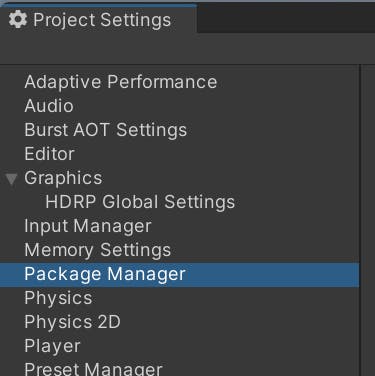Open the Physics settings category
Image resolution: width=375 pixels, height=376 pixels.
coord(58,298)
